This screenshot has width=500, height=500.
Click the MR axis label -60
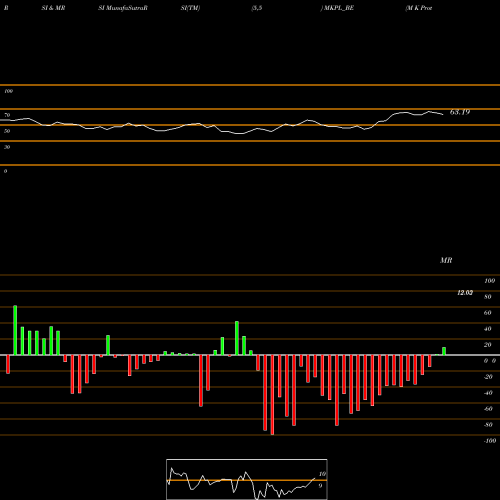coord(488,409)
